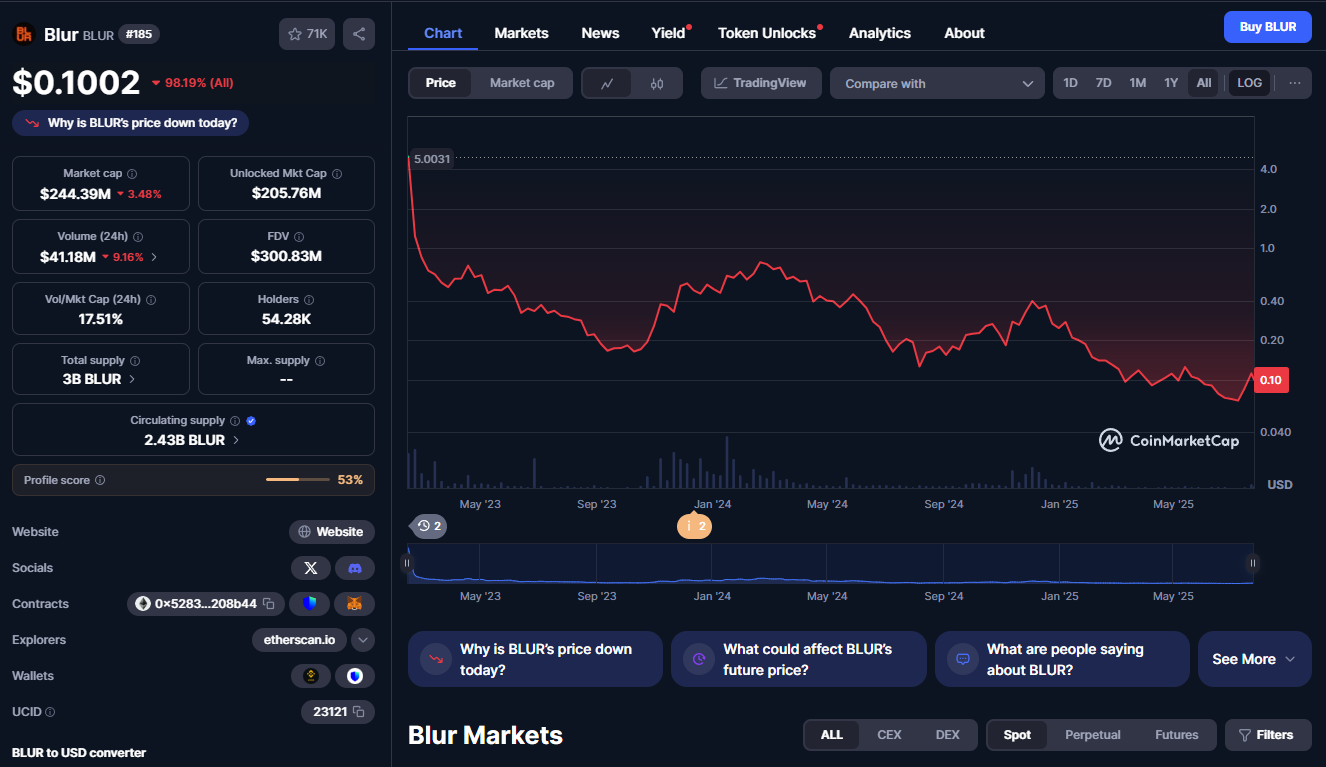Select the Price chart toggle

[441, 83]
